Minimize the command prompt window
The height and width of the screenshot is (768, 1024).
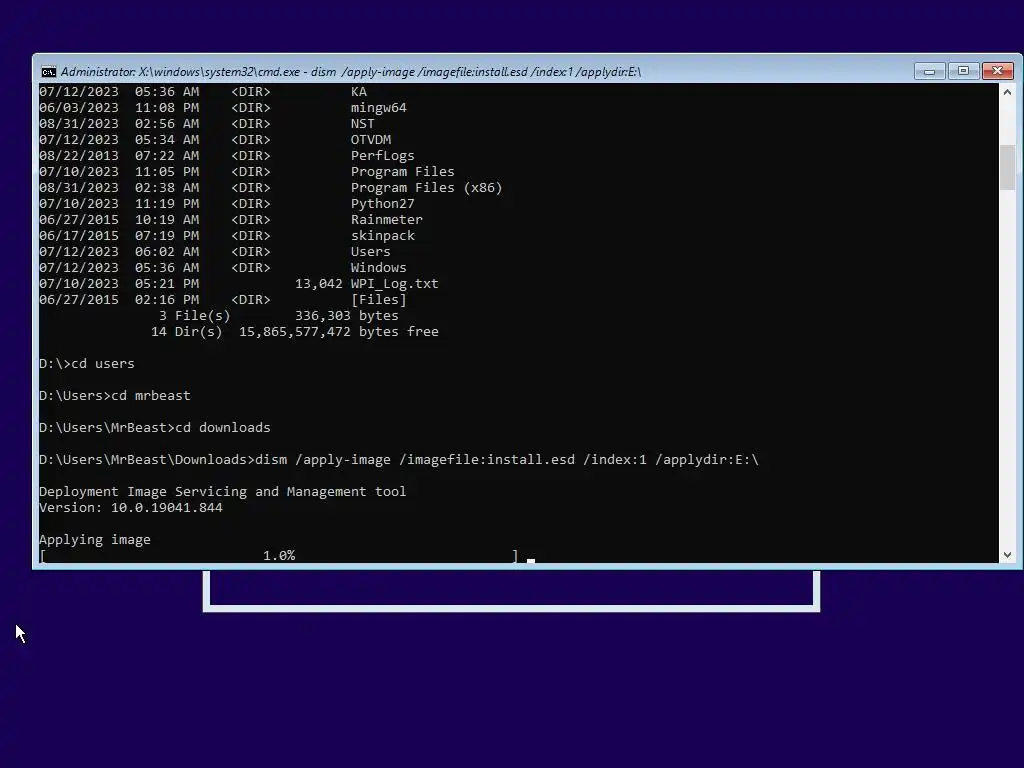[929, 71]
